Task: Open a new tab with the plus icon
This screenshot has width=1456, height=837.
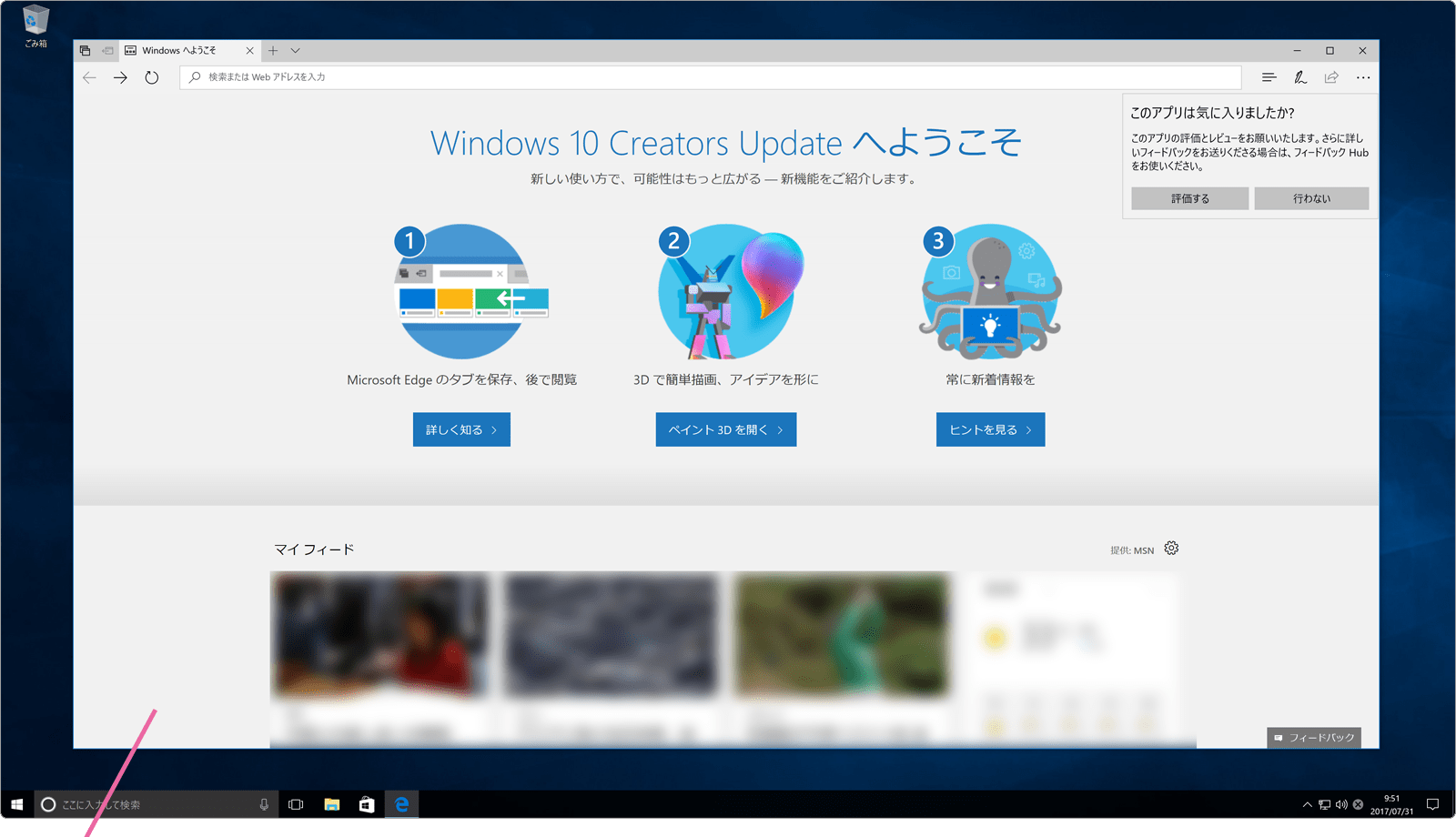Action: (x=273, y=51)
